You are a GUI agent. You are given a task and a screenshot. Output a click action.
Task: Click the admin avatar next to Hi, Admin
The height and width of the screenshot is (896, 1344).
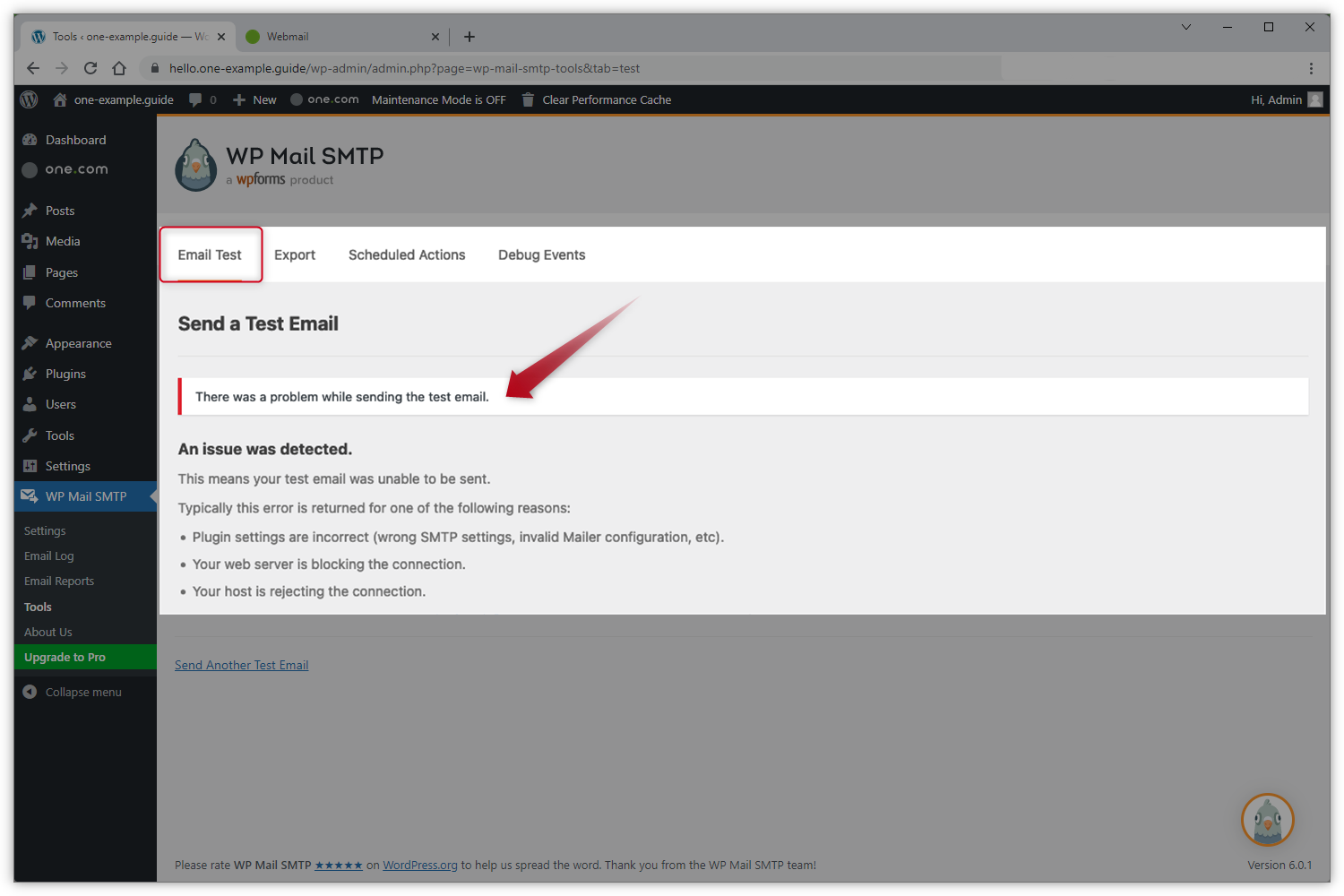coord(1314,99)
